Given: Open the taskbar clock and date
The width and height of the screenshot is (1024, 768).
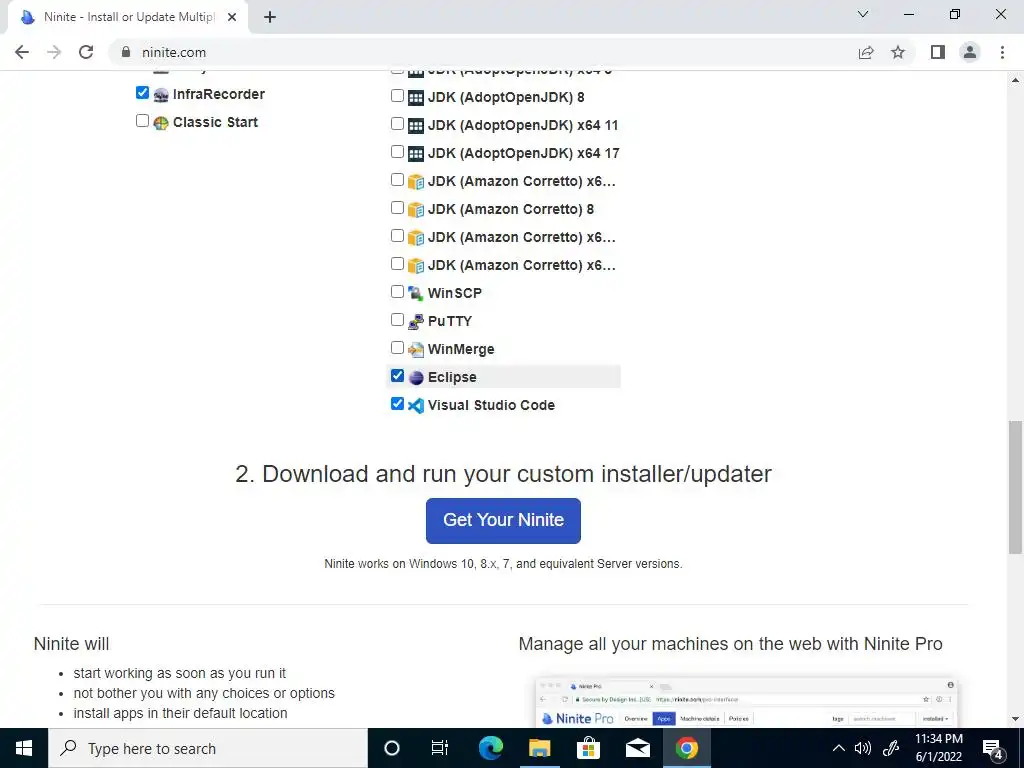Looking at the screenshot, I should pos(938,748).
